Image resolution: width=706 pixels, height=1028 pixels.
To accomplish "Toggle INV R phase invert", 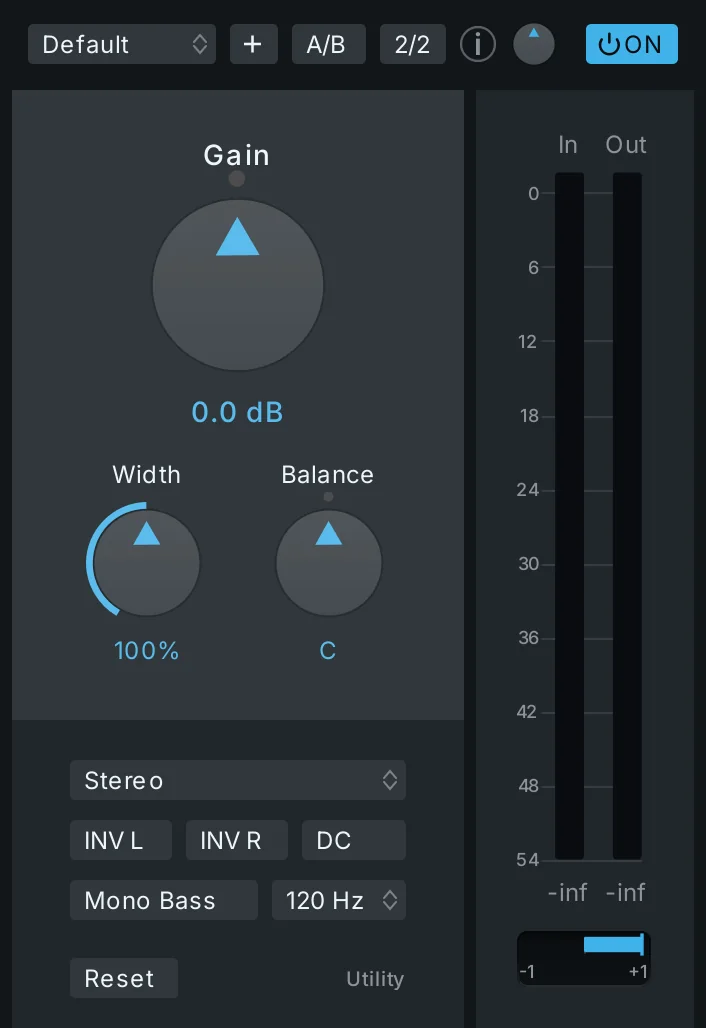I will (x=237, y=840).
